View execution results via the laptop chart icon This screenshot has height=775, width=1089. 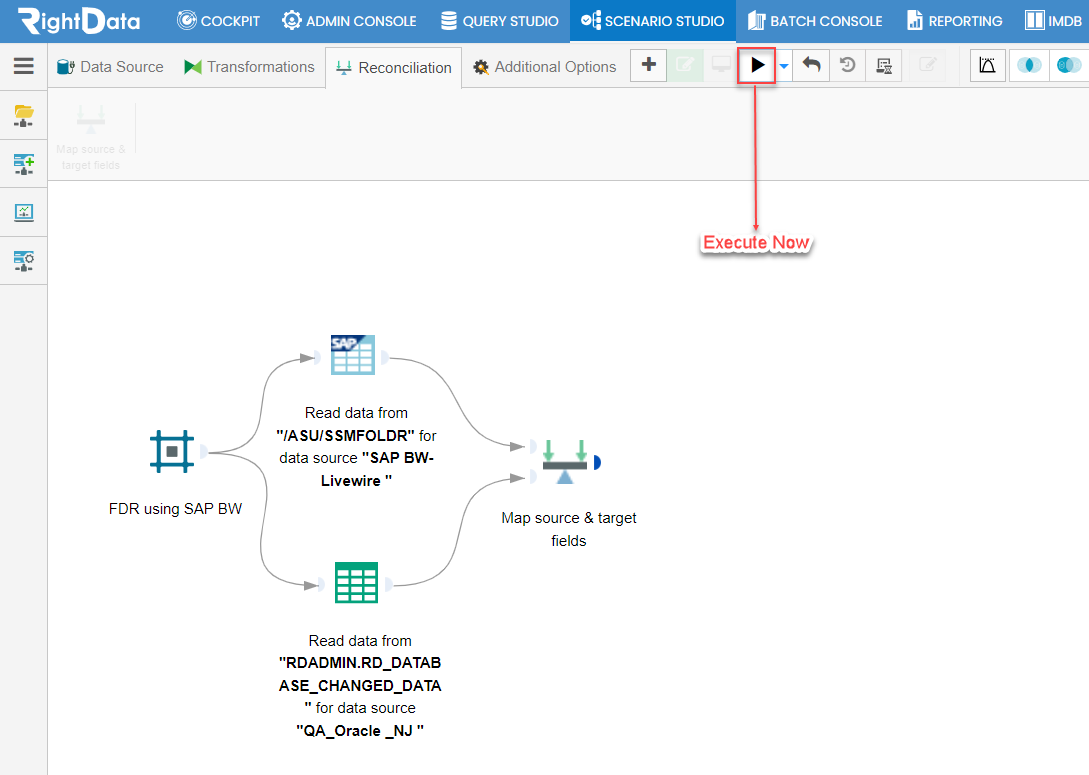(22, 211)
